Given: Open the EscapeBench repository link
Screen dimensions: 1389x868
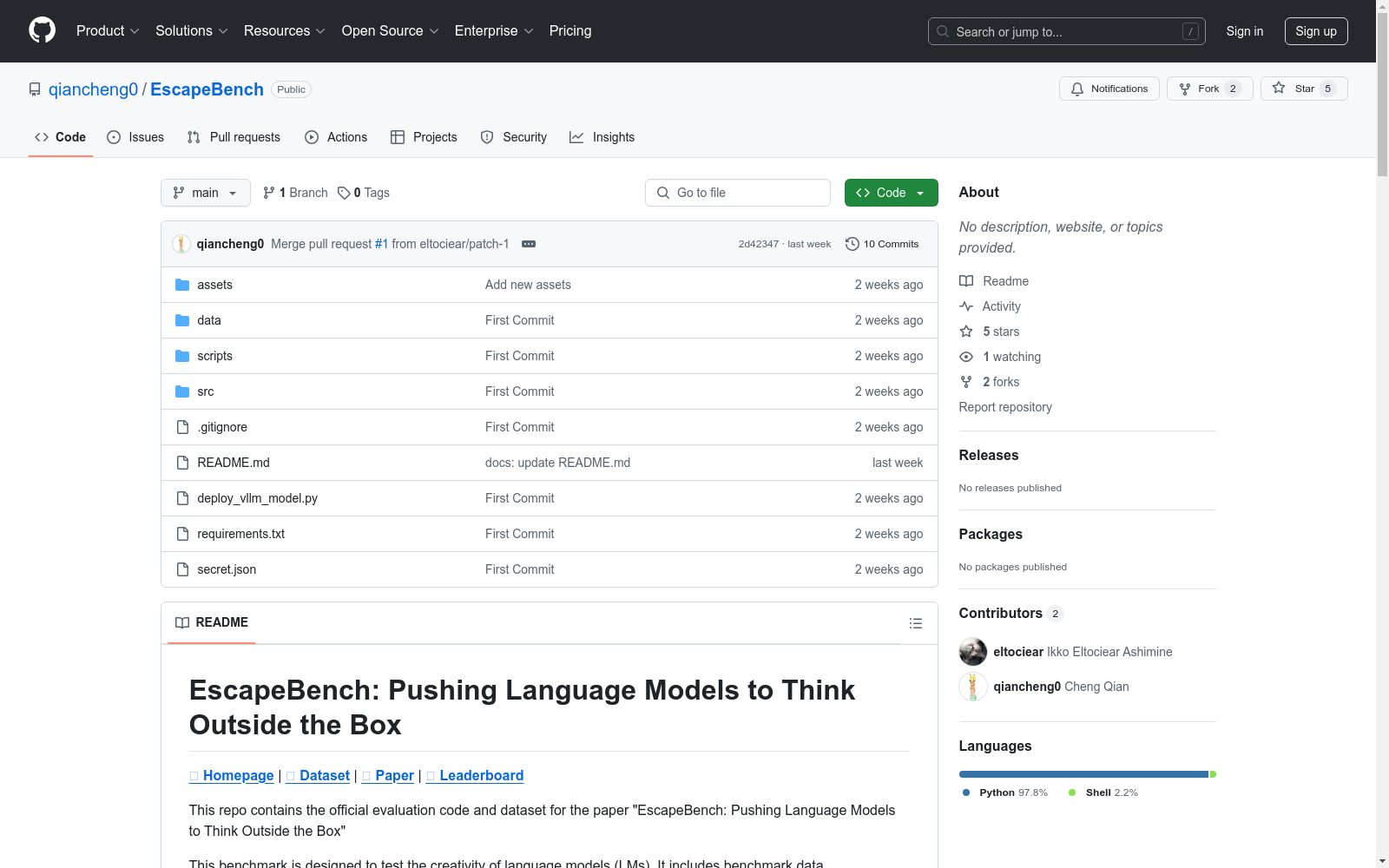Looking at the screenshot, I should pos(207,89).
